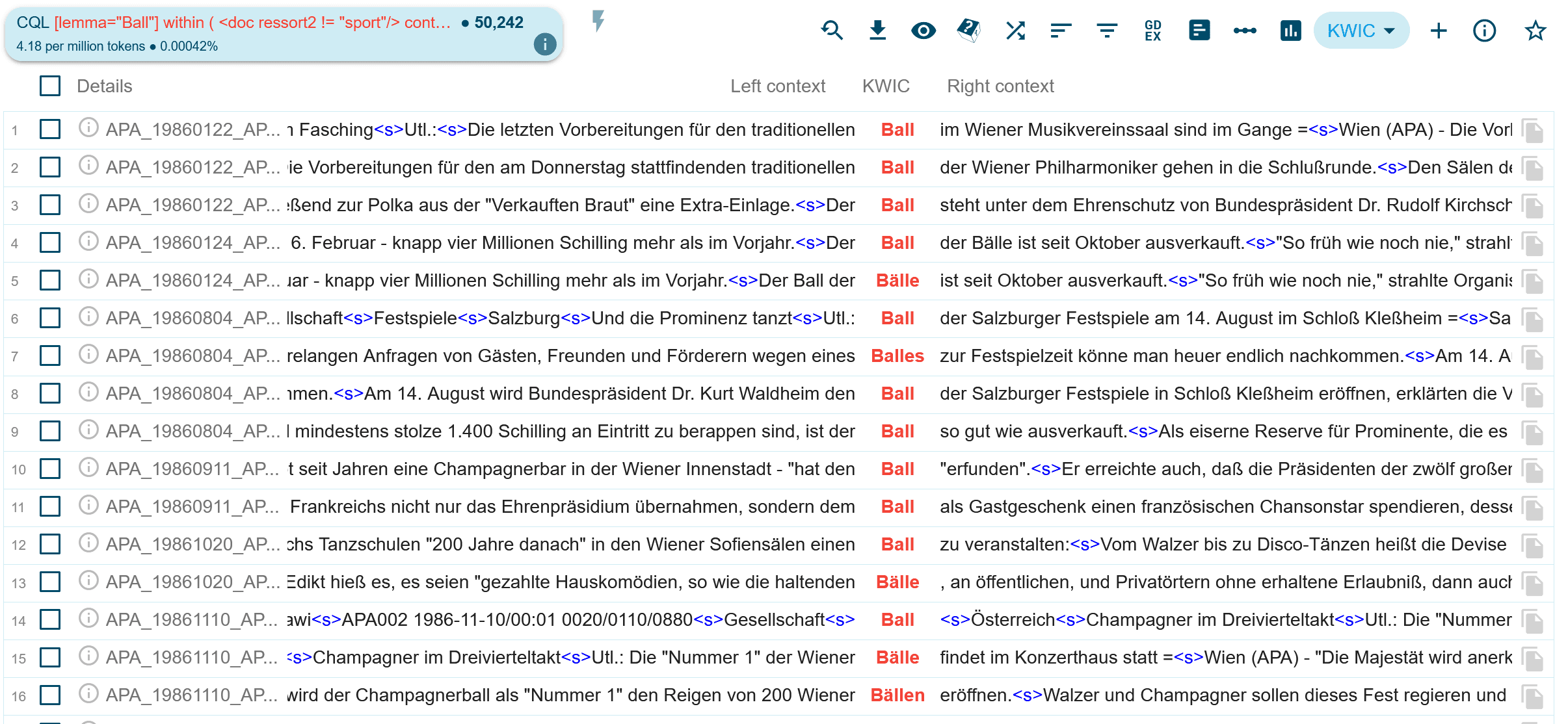1568x724 pixels.
Task: Tick the select-all checkbox beside Details
Action: tap(50, 86)
